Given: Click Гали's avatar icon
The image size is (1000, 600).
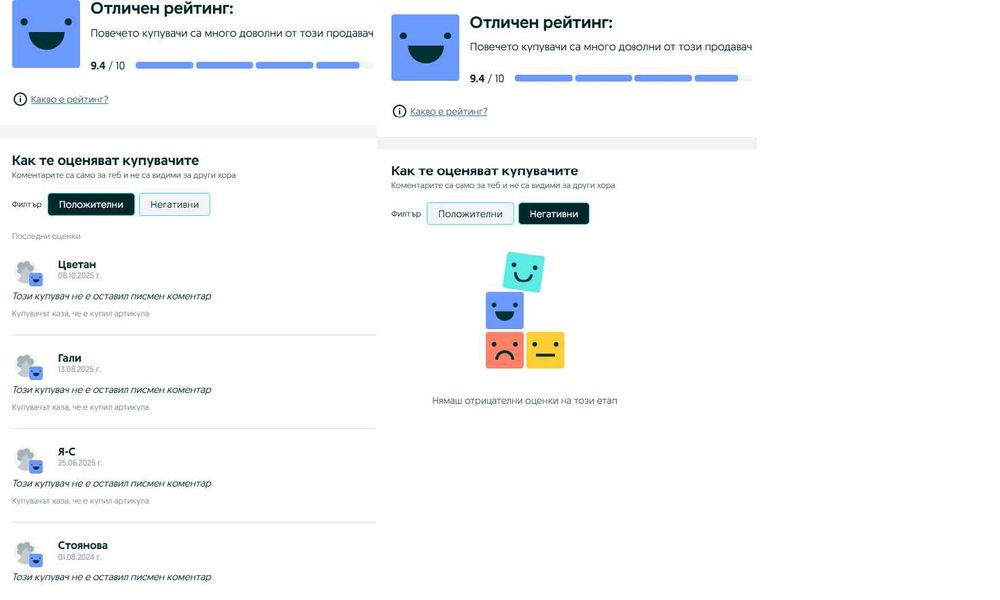Looking at the screenshot, I should [28, 365].
